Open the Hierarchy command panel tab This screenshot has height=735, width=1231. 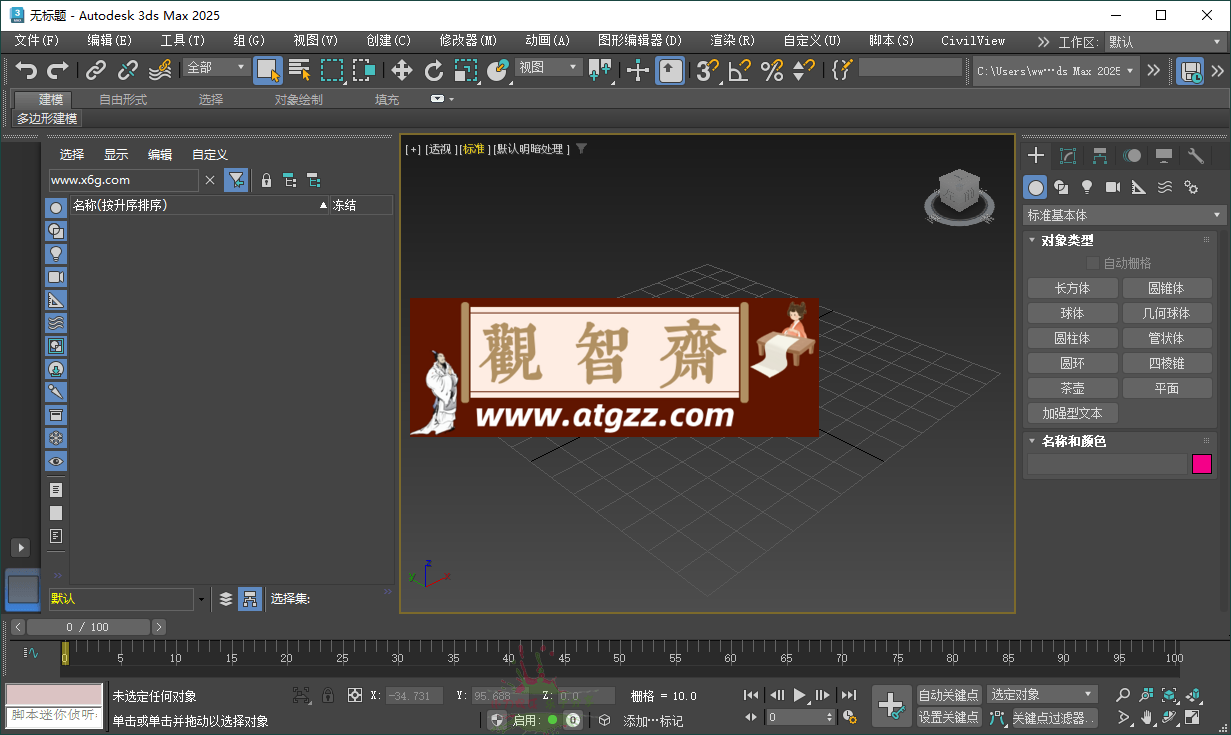tap(1100, 156)
